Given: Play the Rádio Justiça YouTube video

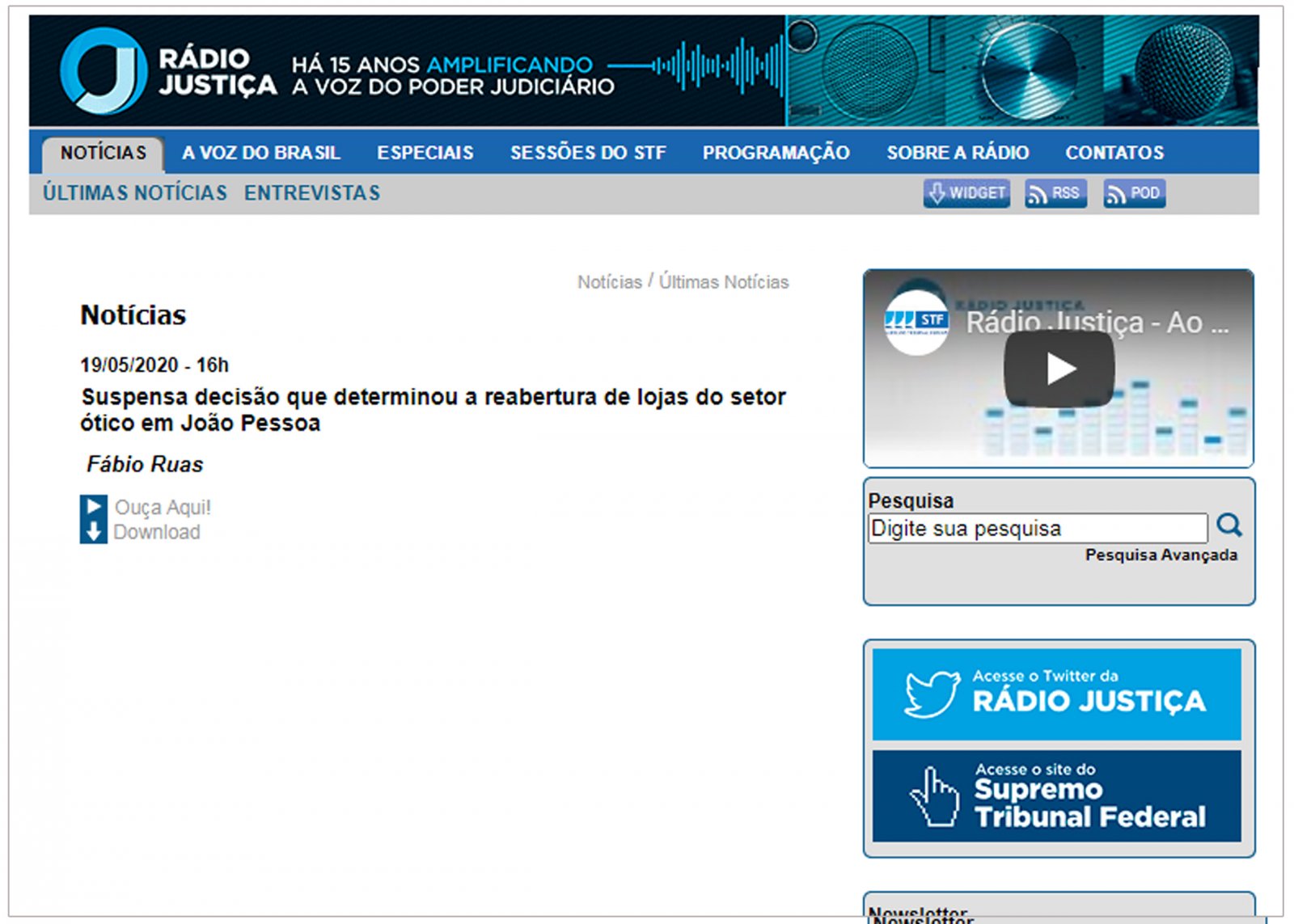Looking at the screenshot, I should point(1059,369).
